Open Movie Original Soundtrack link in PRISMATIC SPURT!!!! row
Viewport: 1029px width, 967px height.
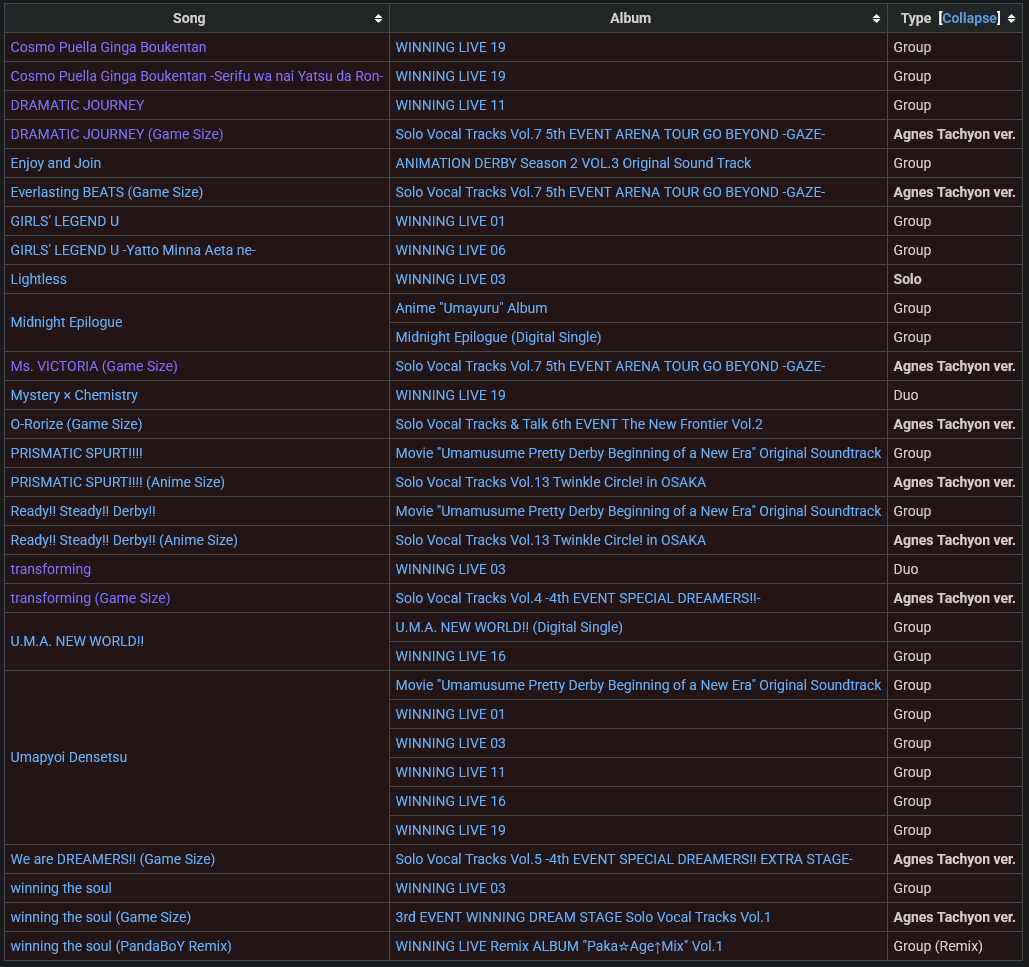638,453
